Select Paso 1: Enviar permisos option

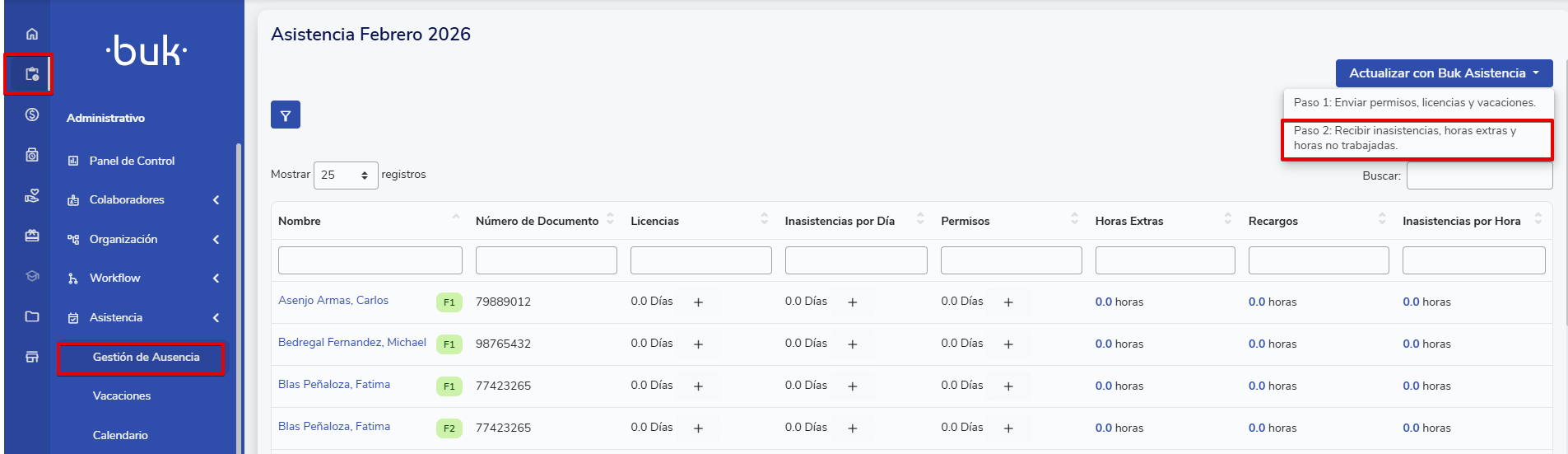click(1416, 103)
